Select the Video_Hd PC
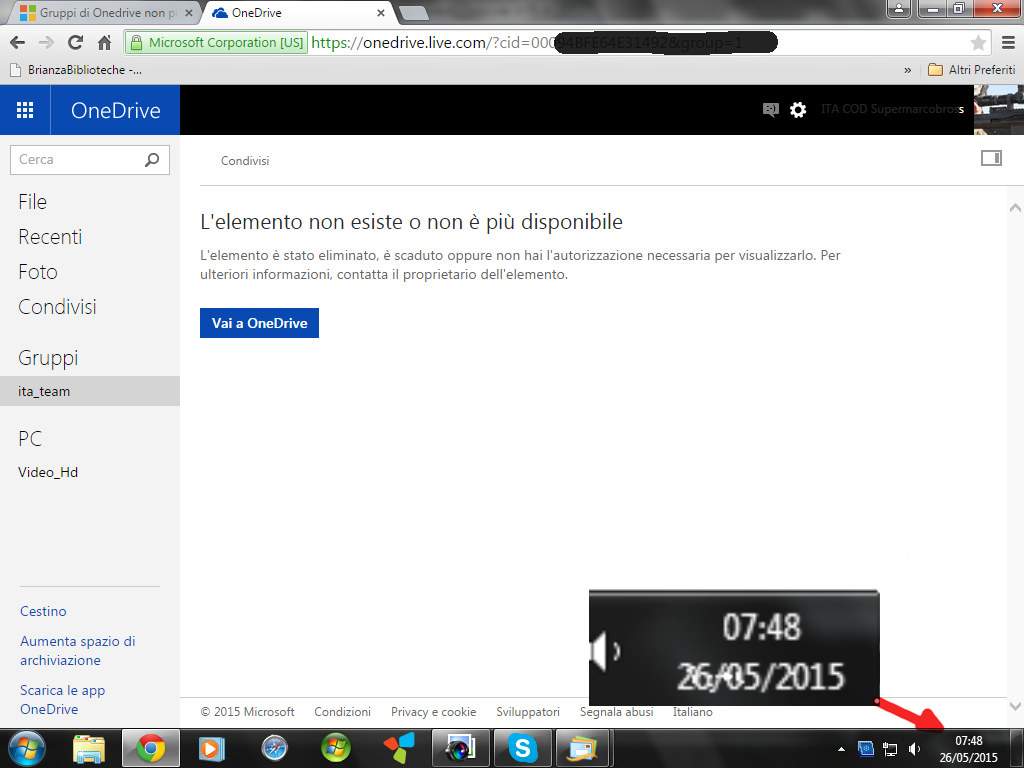Screen dimensions: 1024x768 (48, 472)
